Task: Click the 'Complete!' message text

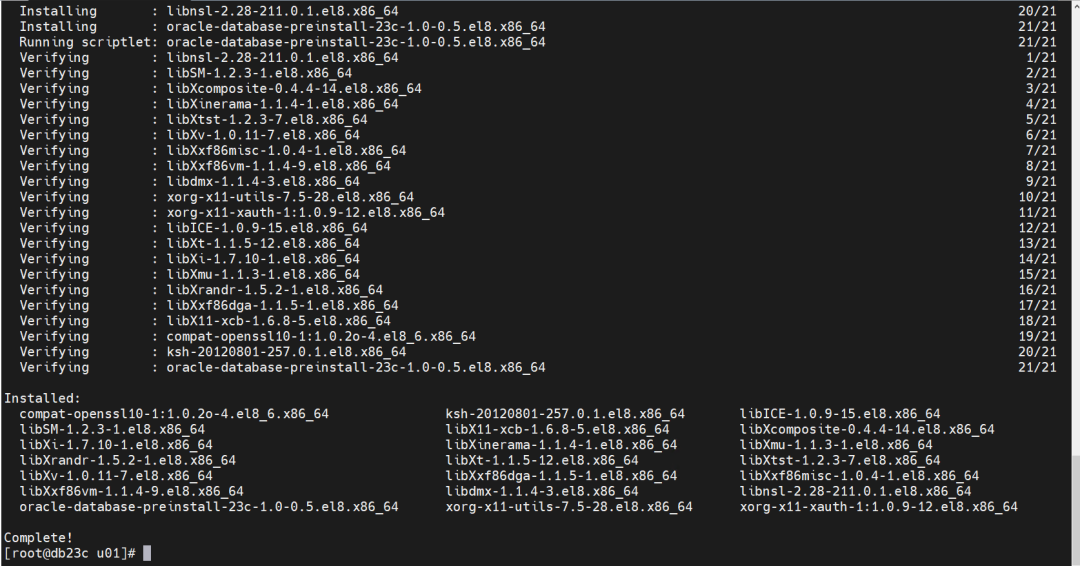Action: [39, 538]
